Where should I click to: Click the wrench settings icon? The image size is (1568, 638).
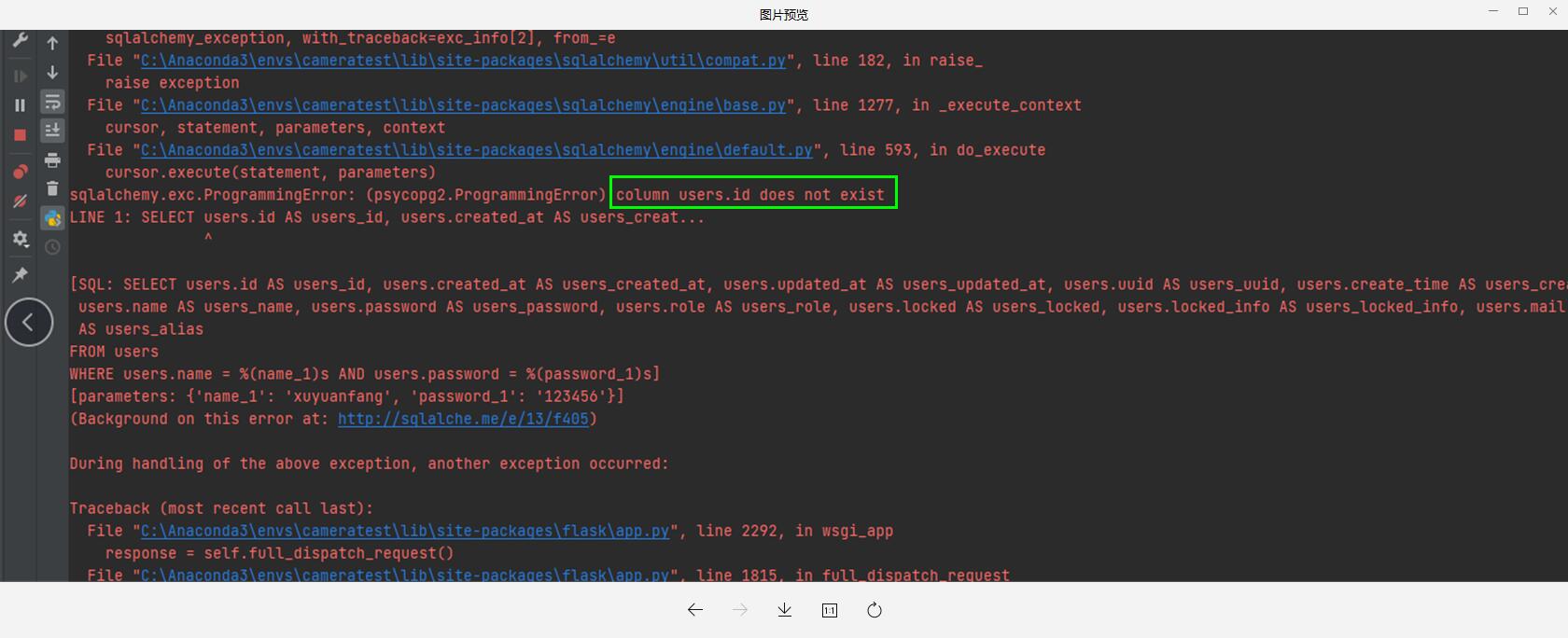click(x=20, y=40)
